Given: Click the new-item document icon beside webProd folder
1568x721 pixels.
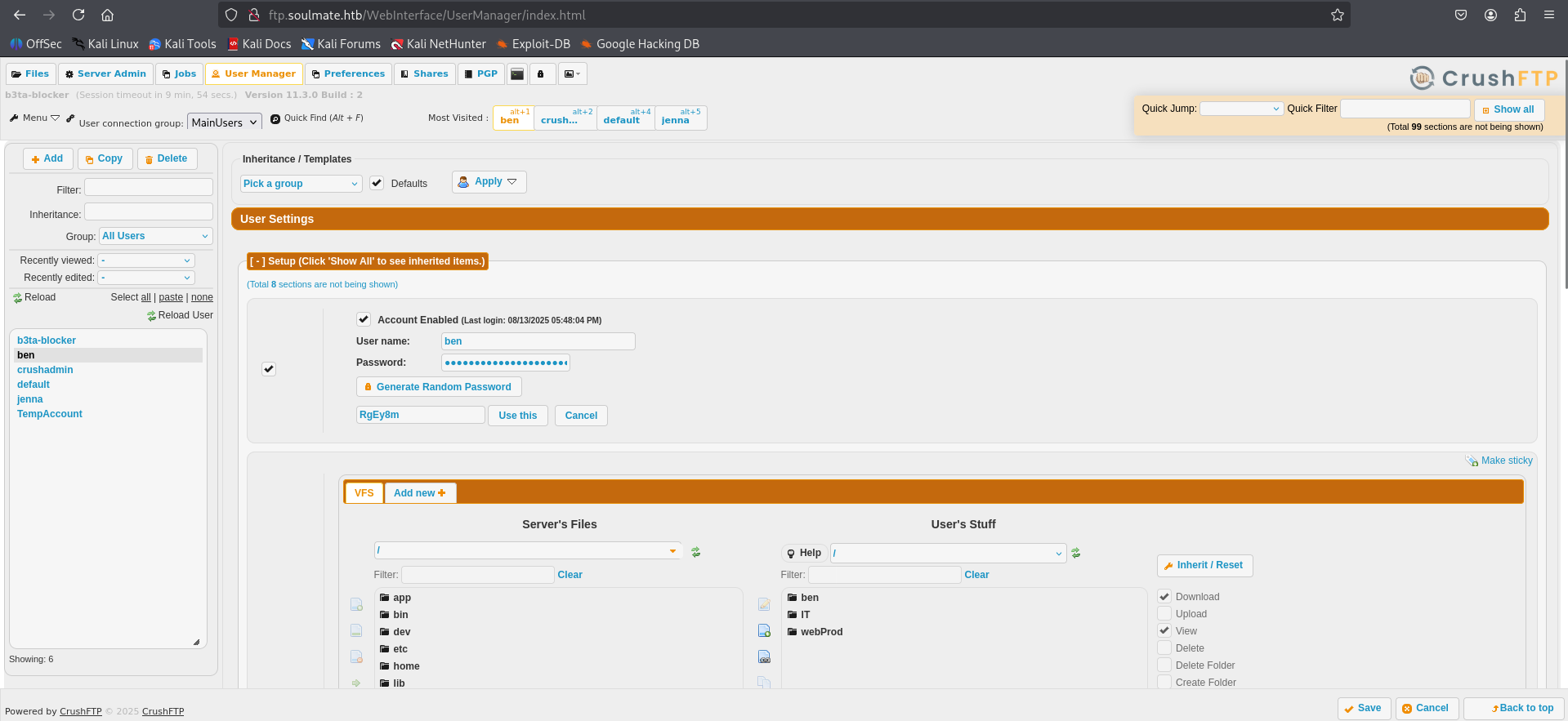Looking at the screenshot, I should click(764, 630).
